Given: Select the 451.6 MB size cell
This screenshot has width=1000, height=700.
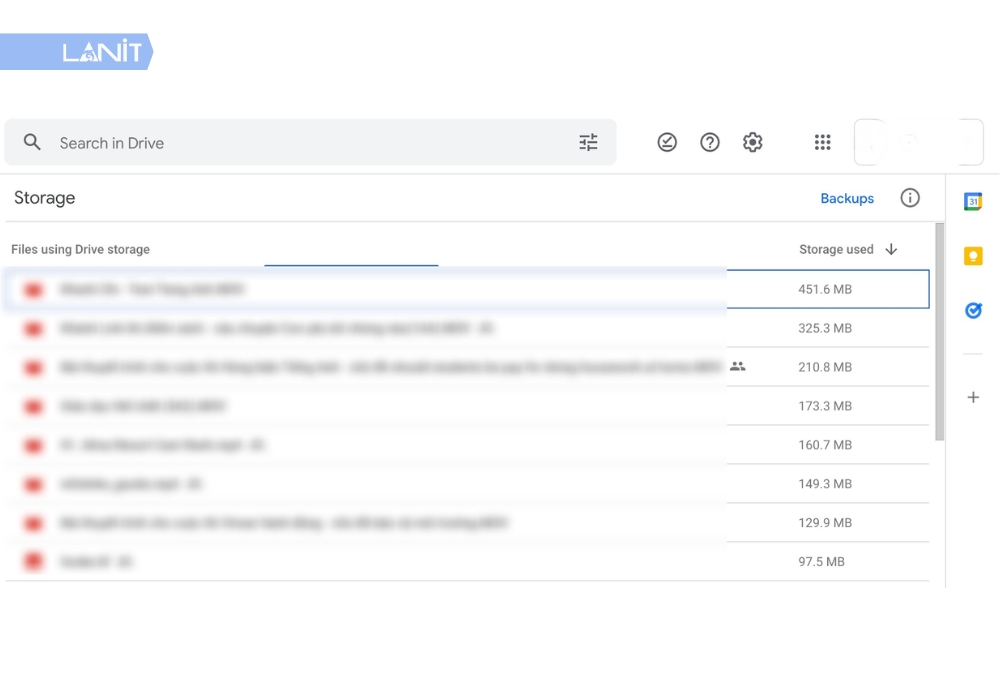Looking at the screenshot, I should (825, 289).
